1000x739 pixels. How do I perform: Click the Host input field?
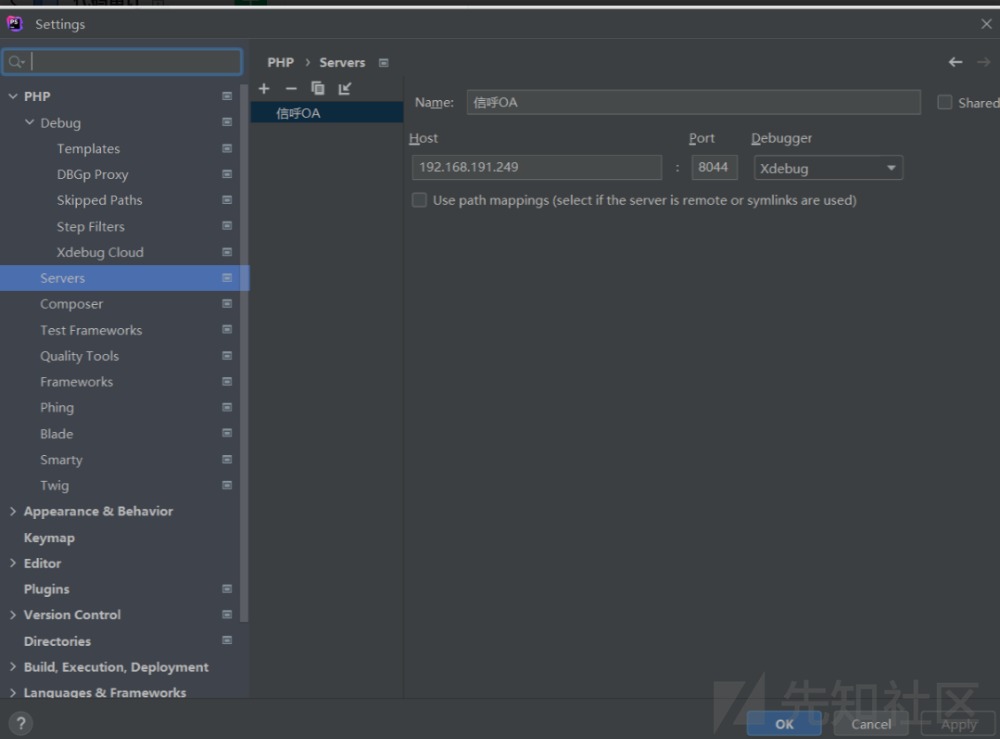point(536,168)
